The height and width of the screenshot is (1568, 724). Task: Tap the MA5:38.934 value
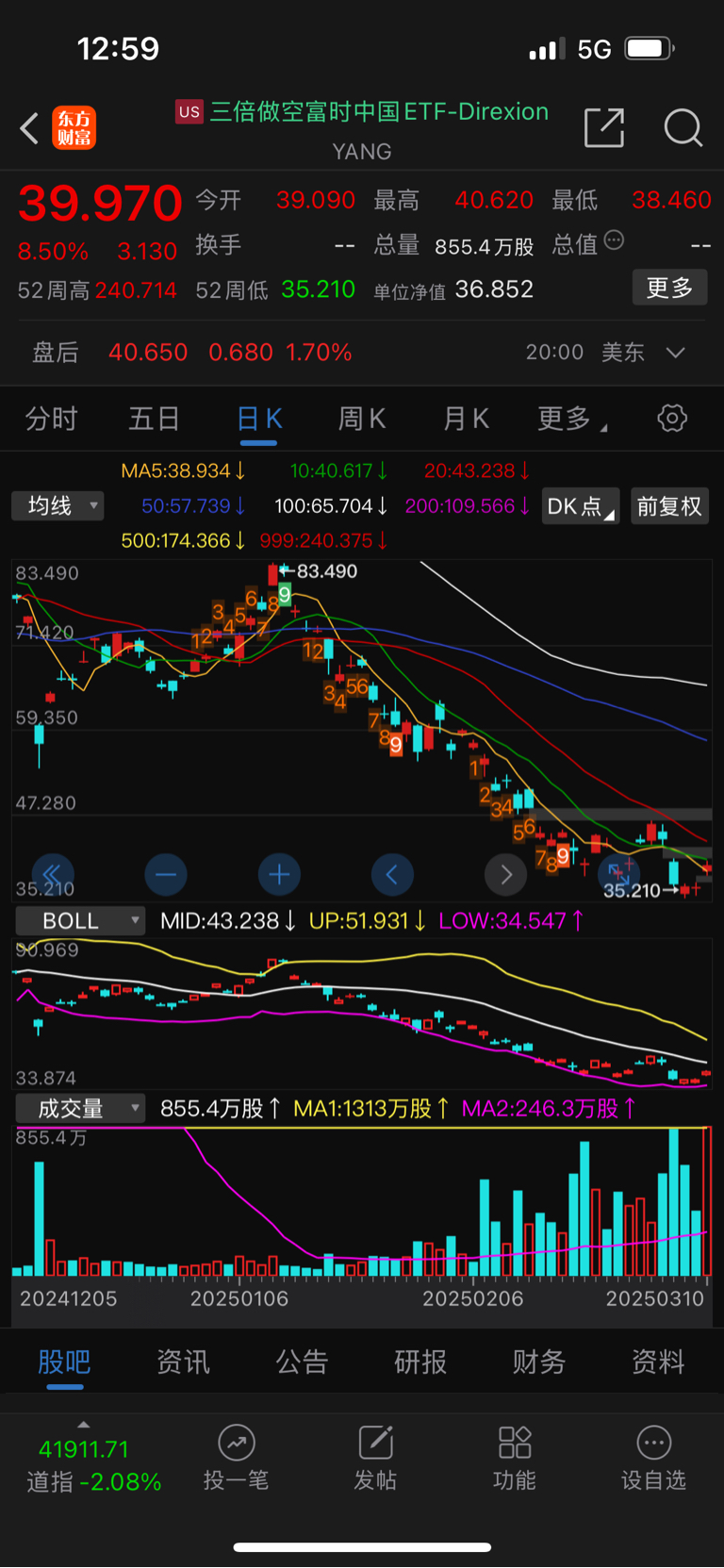[x=184, y=470]
